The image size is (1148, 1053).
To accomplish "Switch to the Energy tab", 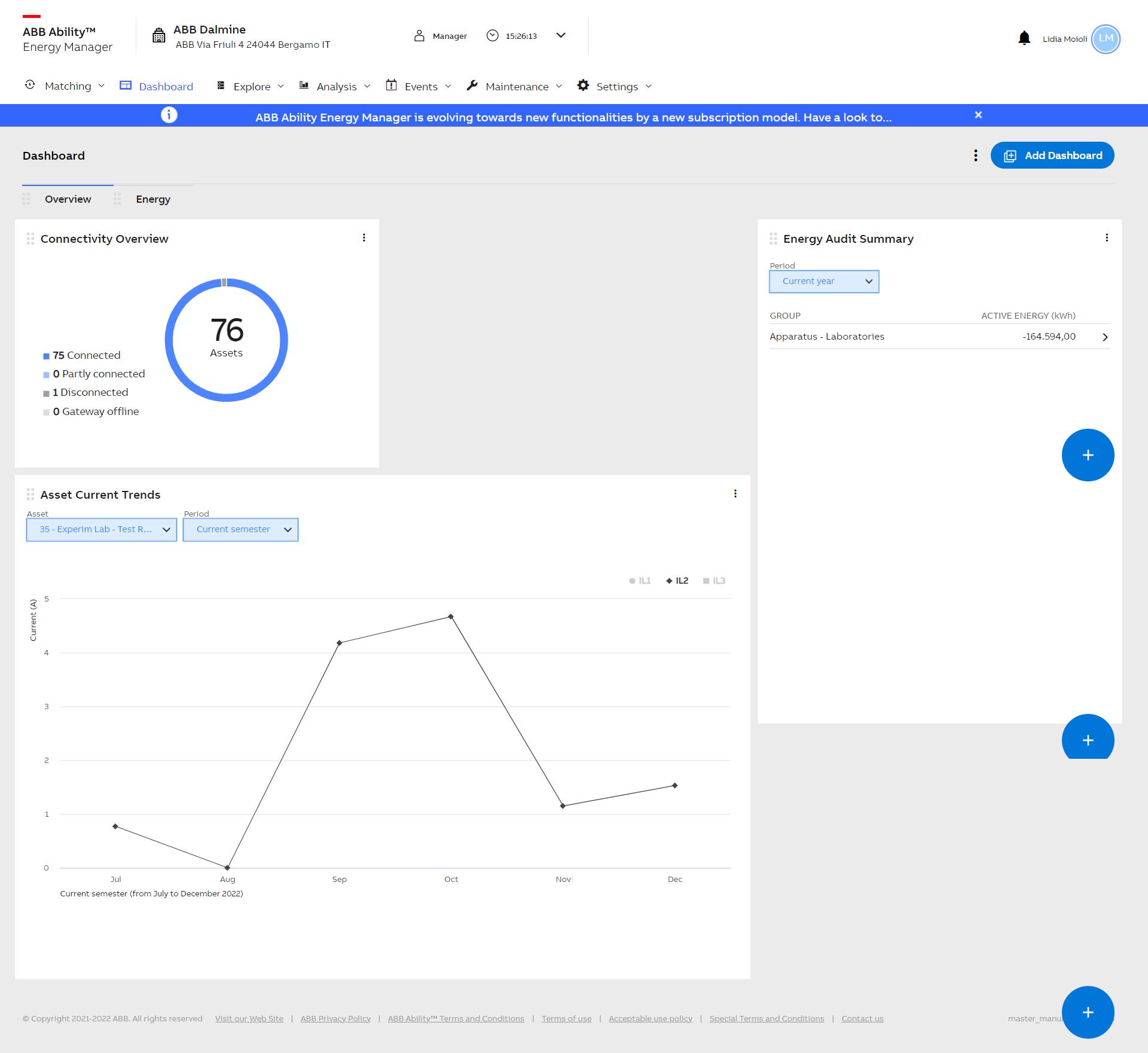I will (x=153, y=199).
